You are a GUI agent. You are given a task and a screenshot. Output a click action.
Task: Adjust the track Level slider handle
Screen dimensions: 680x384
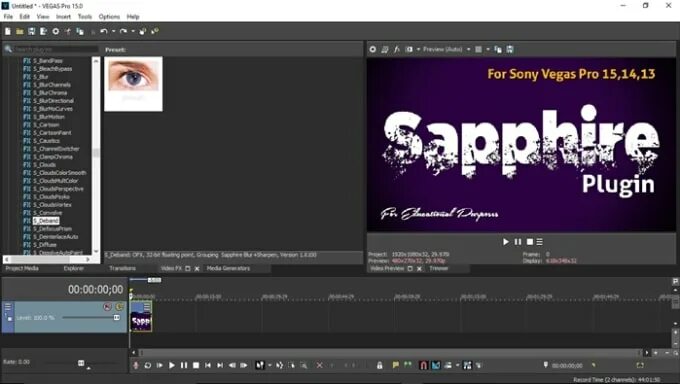pyautogui.click(x=117, y=318)
